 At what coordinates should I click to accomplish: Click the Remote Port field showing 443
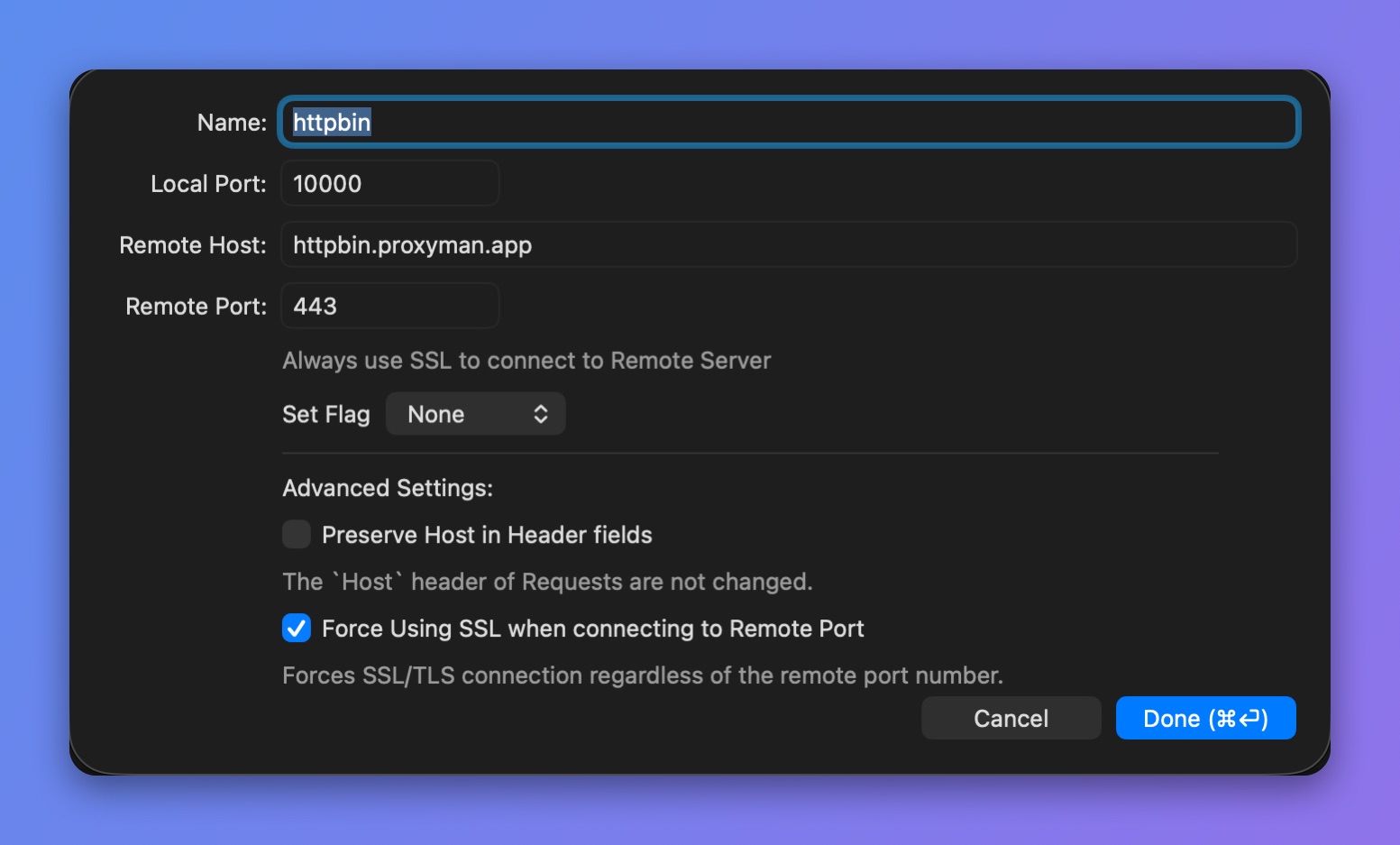coord(390,306)
